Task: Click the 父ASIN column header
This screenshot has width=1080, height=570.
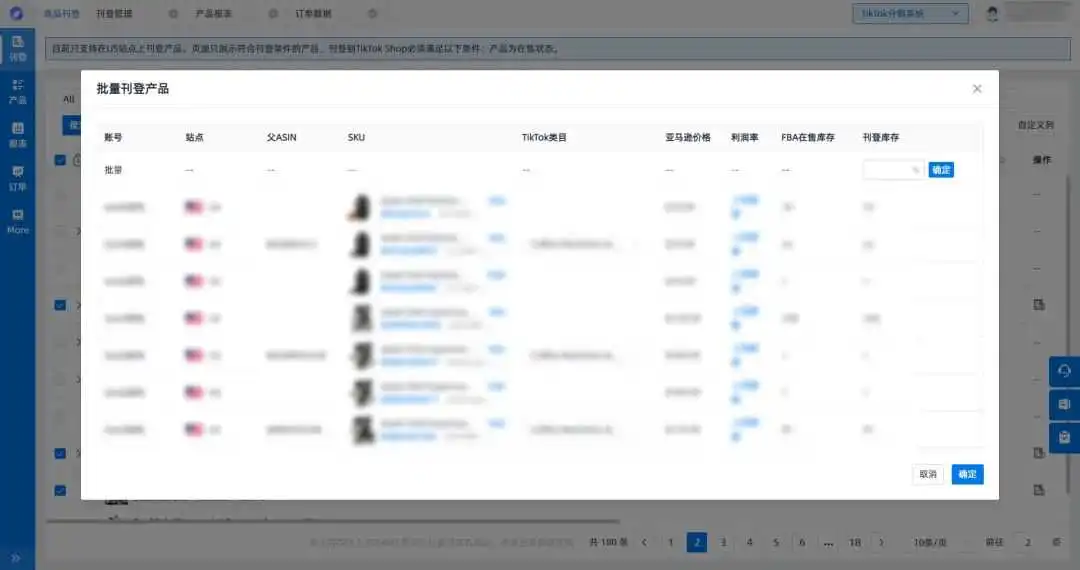Action: 282,138
